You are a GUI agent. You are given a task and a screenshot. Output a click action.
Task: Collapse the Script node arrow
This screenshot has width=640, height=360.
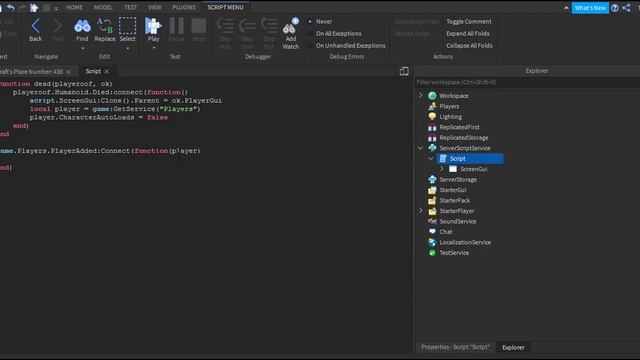pyautogui.click(x=431, y=158)
